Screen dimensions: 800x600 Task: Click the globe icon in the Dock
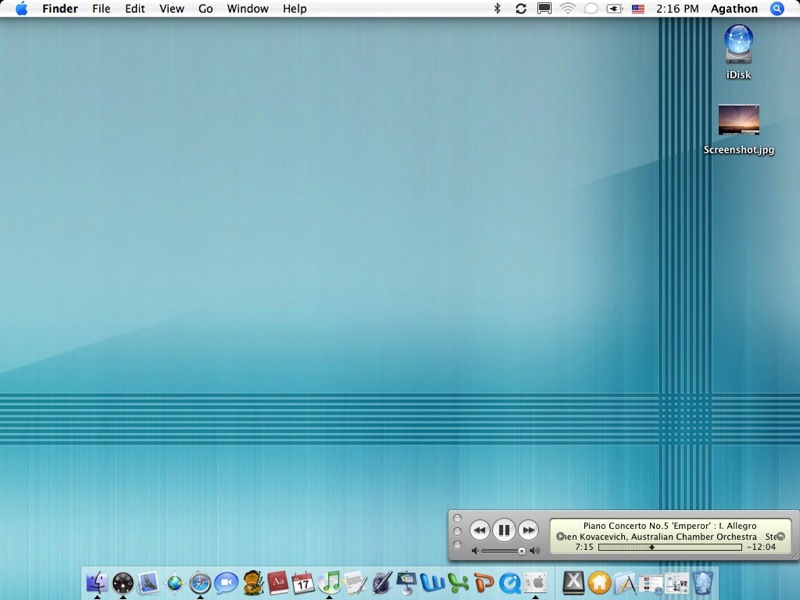pyautogui.click(x=174, y=582)
